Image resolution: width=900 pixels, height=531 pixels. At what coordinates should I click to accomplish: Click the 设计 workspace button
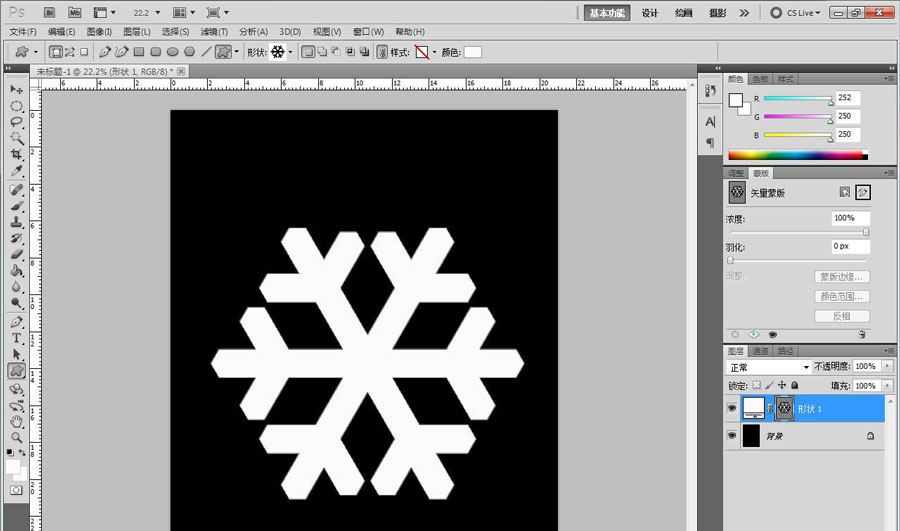click(x=649, y=13)
